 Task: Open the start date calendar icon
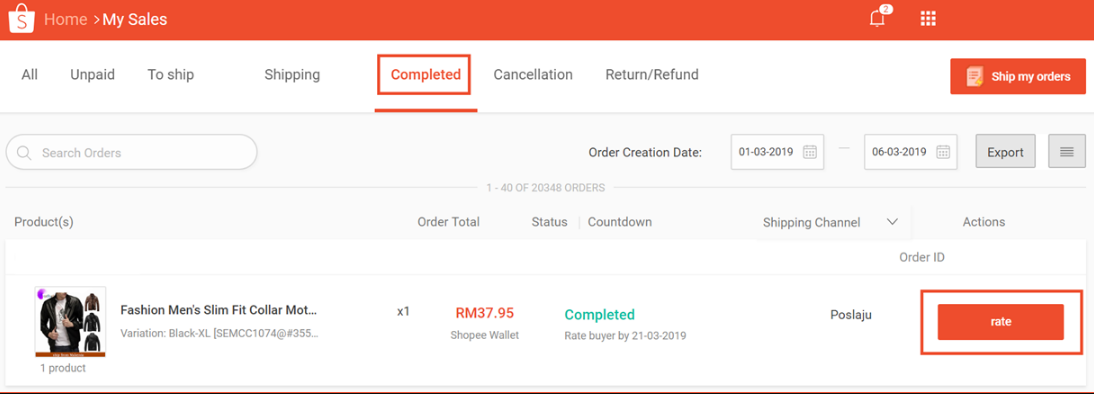pos(810,152)
